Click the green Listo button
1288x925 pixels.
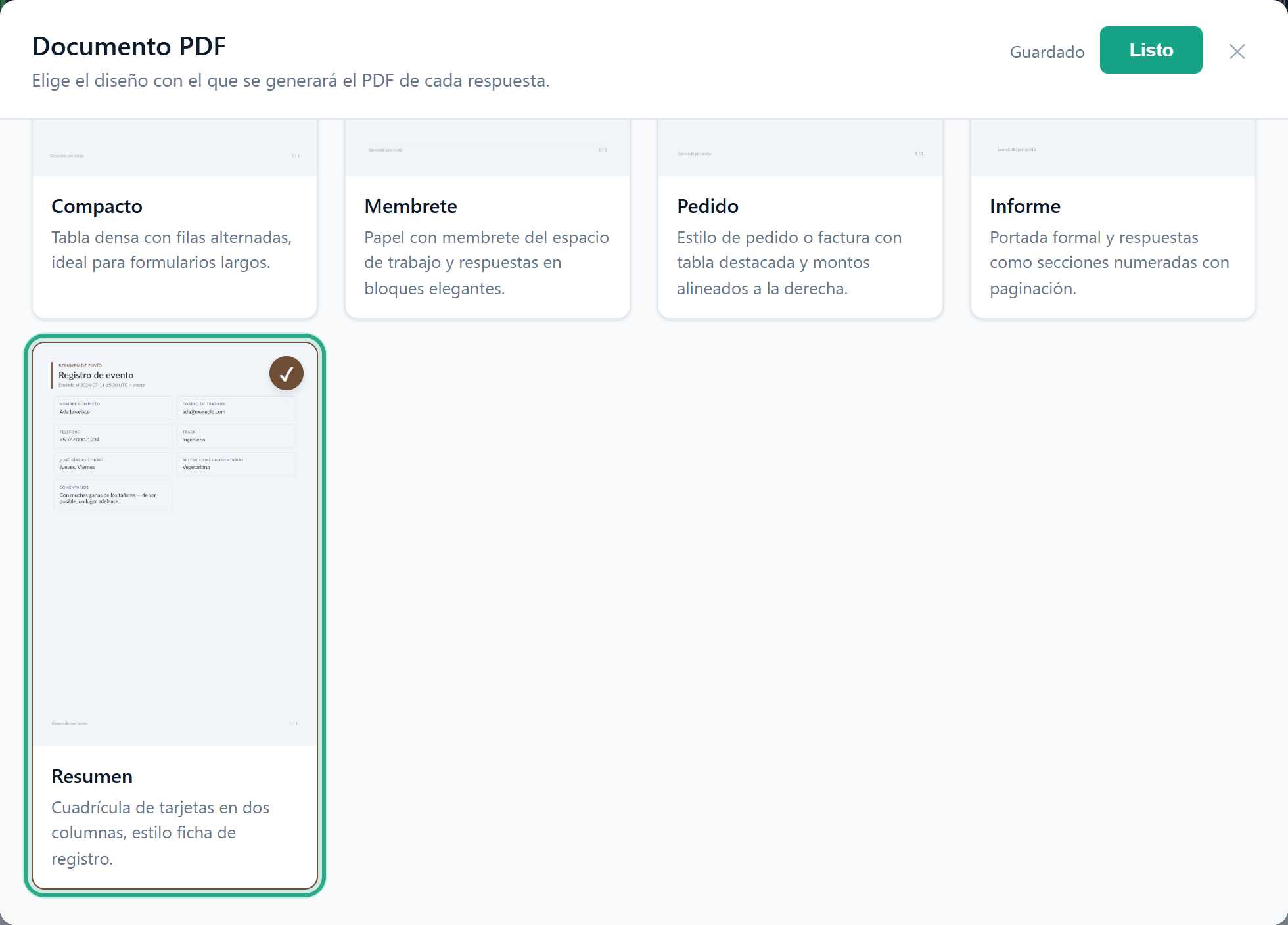pyautogui.click(x=1151, y=50)
